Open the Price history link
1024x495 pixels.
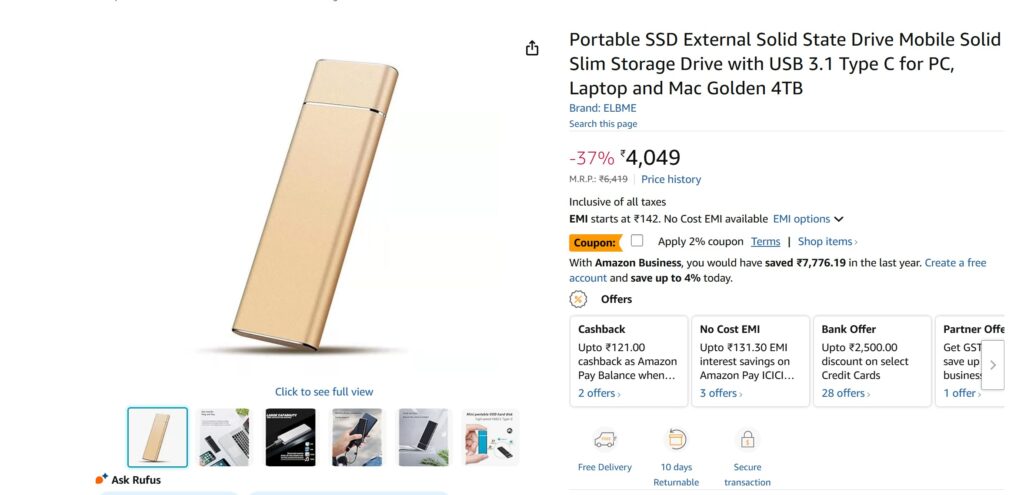[671, 180]
